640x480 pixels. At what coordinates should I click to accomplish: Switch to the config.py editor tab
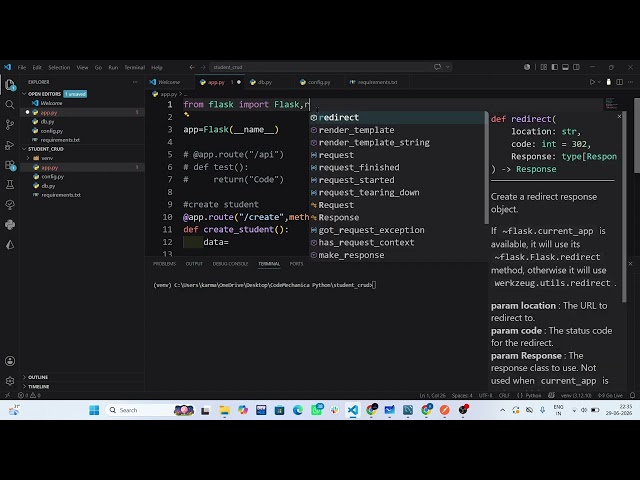319,82
